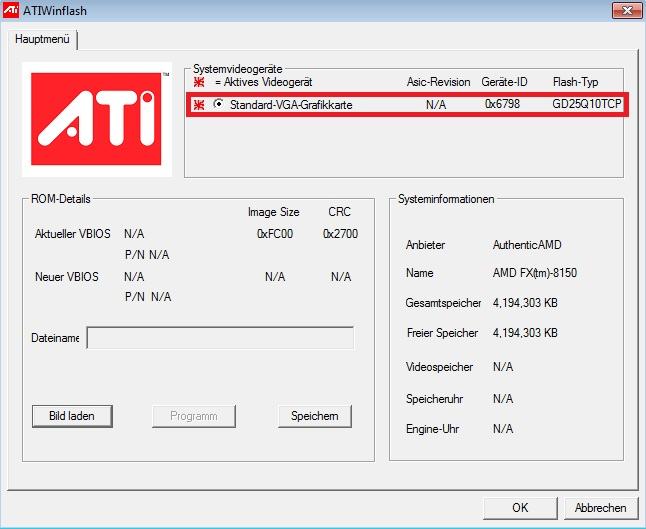The image size is (646, 529).
Task: Click the Aktueller VBIOS label
Action: tap(73, 234)
